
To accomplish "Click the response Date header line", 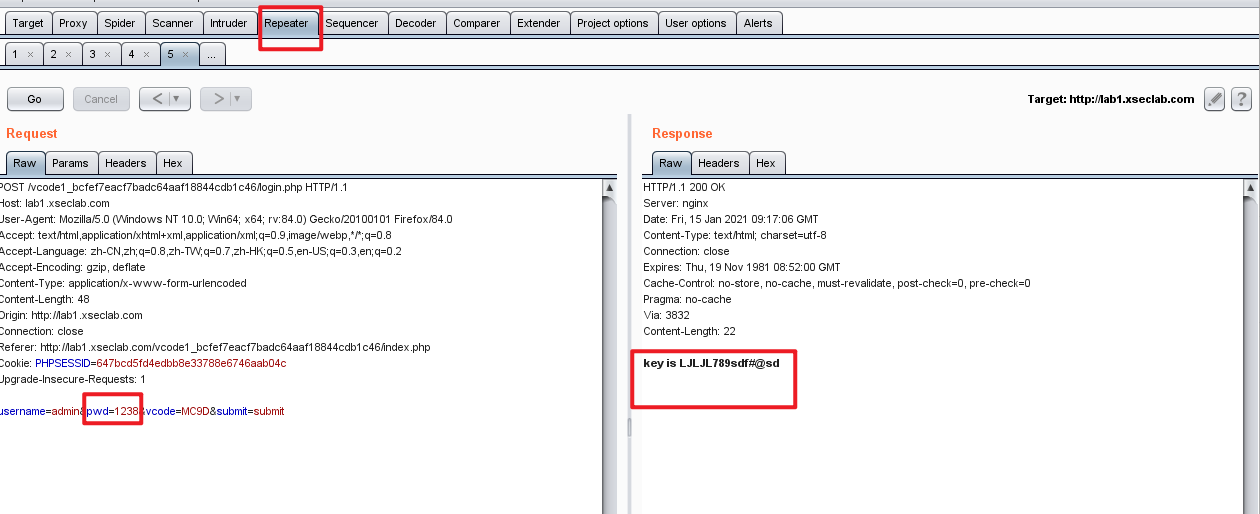I will click(731, 219).
